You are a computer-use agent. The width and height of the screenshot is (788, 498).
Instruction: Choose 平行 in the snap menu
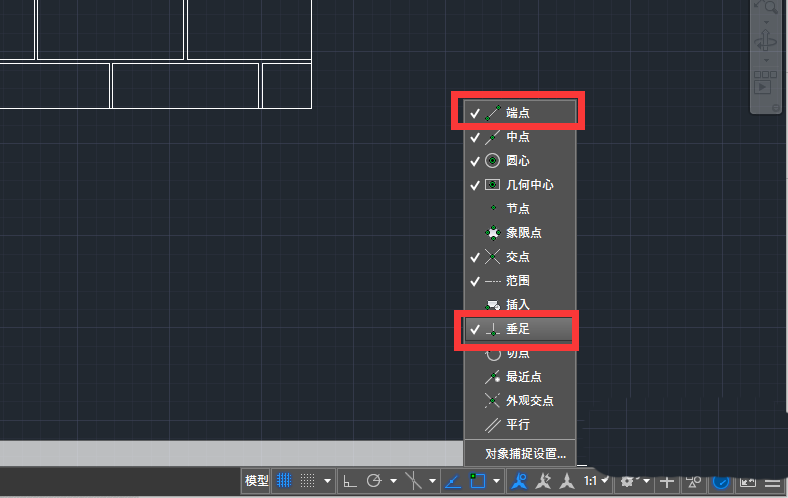[x=517, y=425]
